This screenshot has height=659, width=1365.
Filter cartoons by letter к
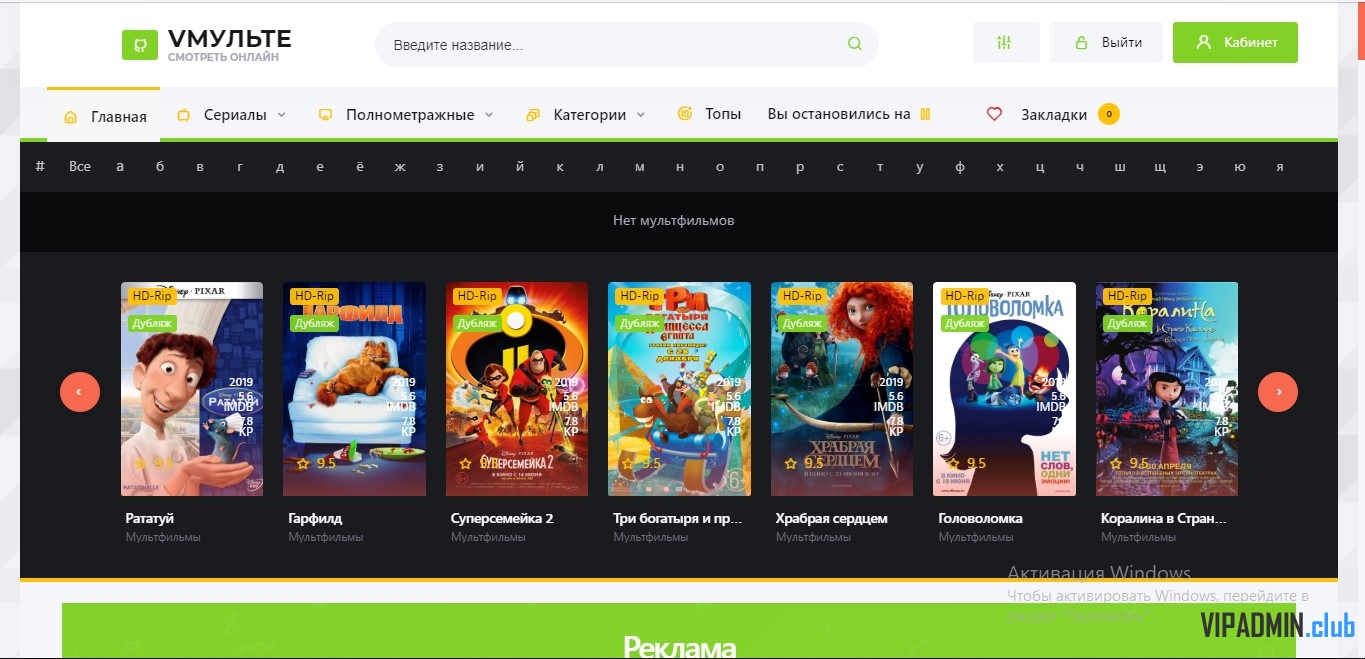pos(560,167)
